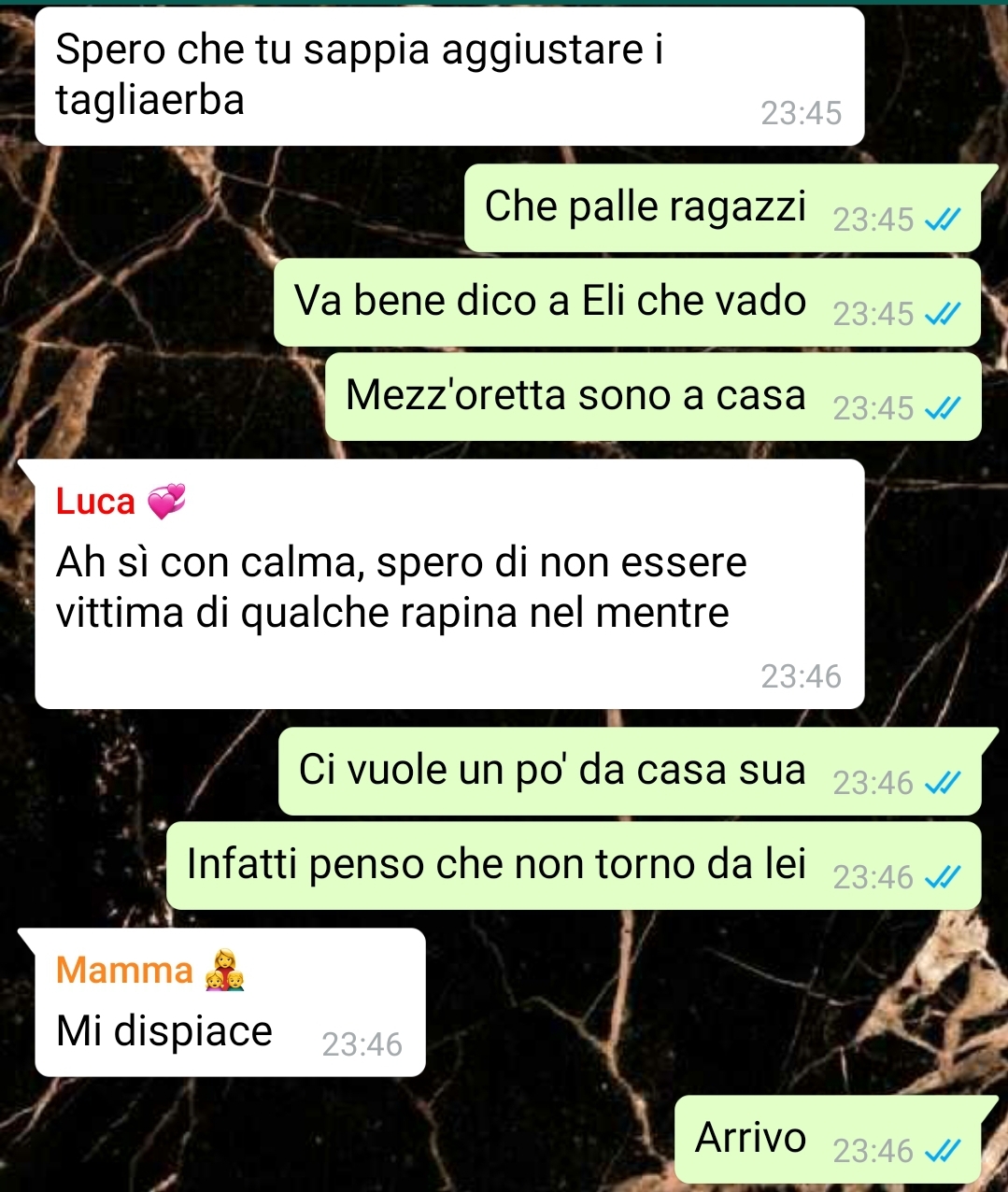1008x1192 pixels.
Task: Select the 'Che palle ragazzi' message
Action: coord(723,207)
